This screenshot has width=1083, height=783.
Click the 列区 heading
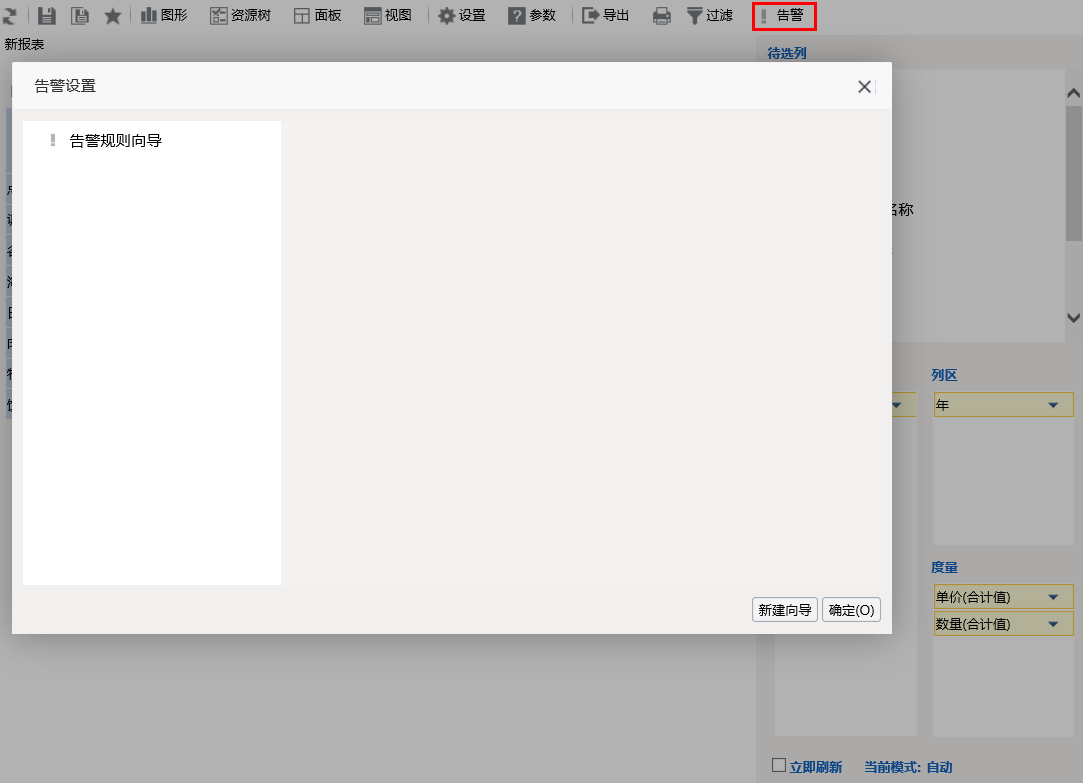click(944, 375)
